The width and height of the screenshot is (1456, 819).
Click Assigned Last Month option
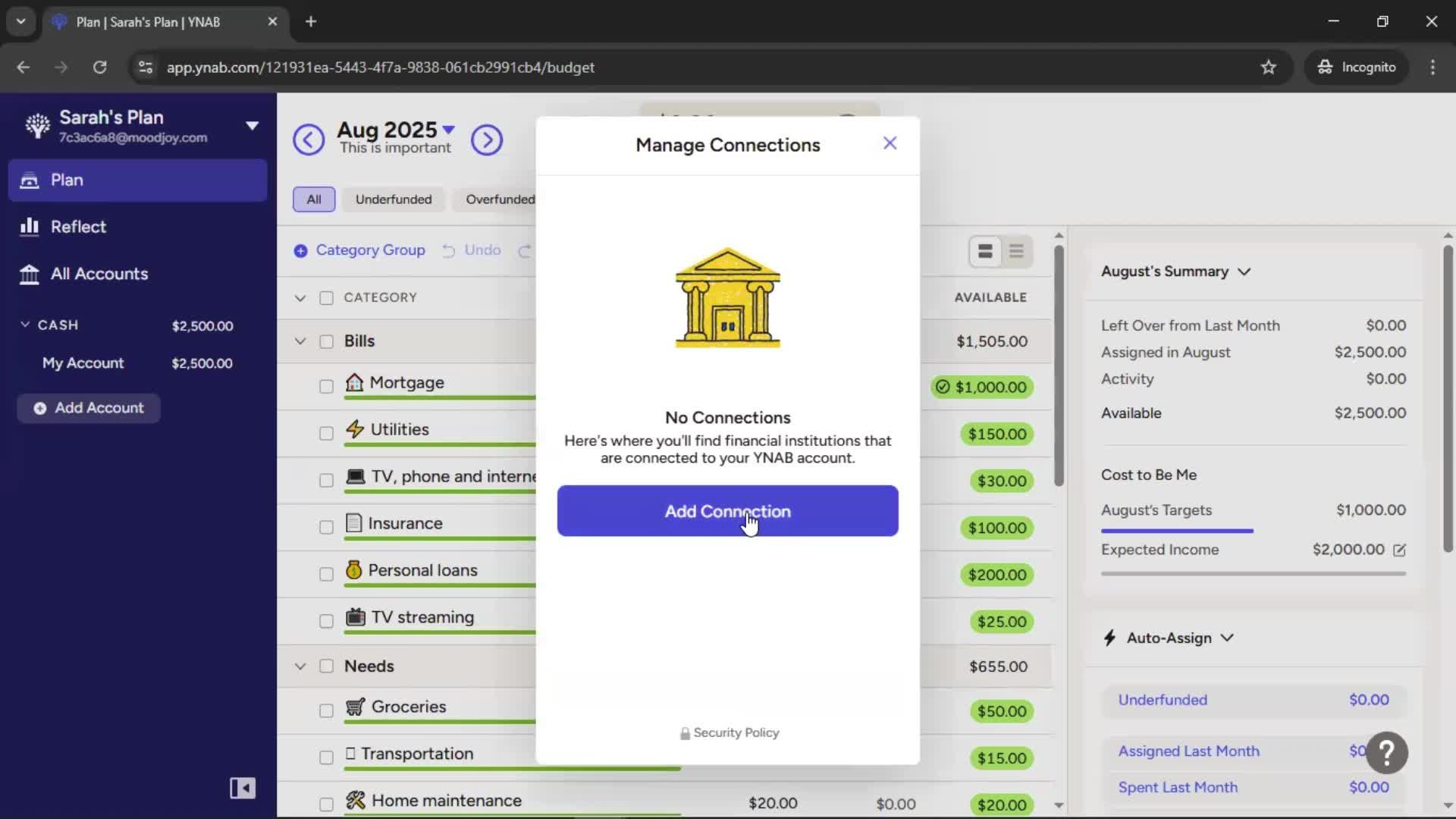pyautogui.click(x=1254, y=752)
